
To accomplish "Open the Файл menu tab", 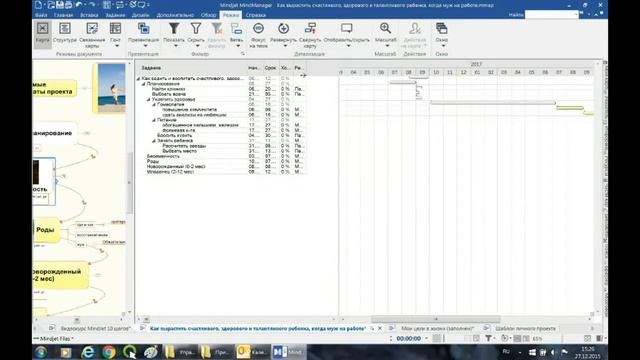I will (41, 15).
